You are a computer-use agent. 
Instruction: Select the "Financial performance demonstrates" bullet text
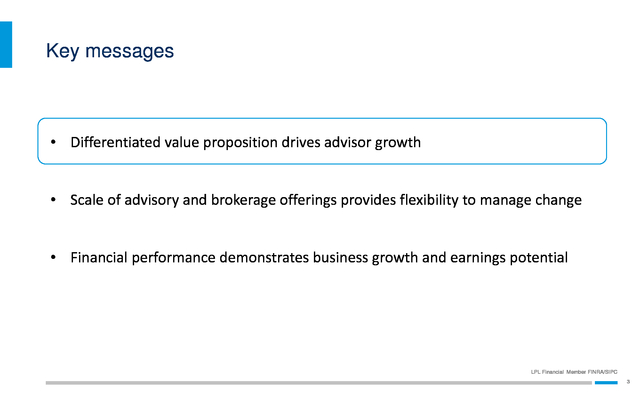319,258
